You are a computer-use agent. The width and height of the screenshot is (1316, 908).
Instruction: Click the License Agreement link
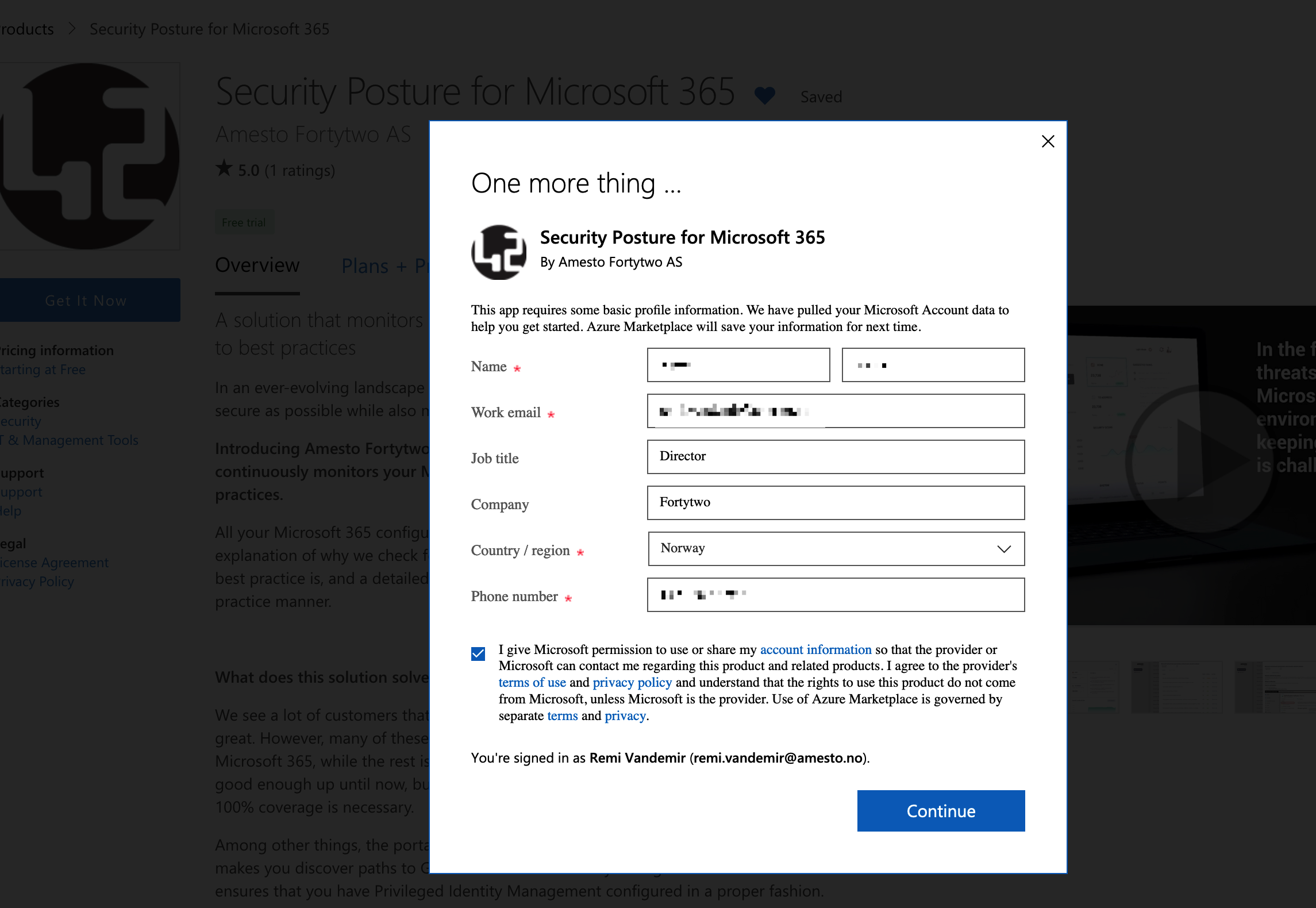pyautogui.click(x=53, y=562)
